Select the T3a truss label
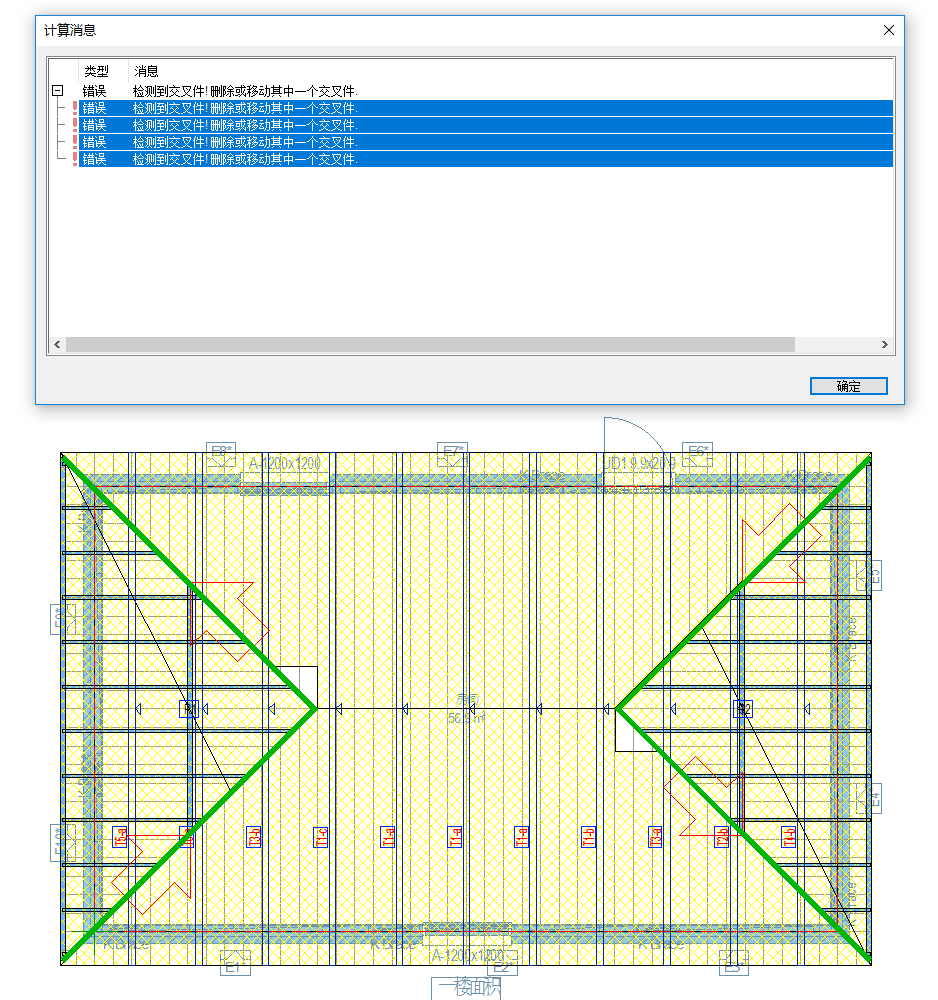The height and width of the screenshot is (1000, 938). [655, 837]
